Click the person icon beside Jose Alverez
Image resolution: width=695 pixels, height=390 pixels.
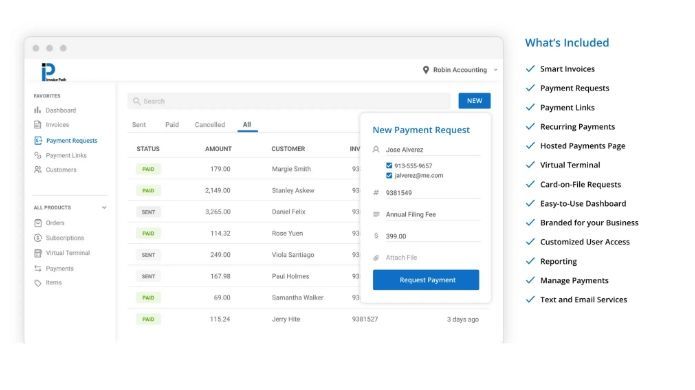376,149
